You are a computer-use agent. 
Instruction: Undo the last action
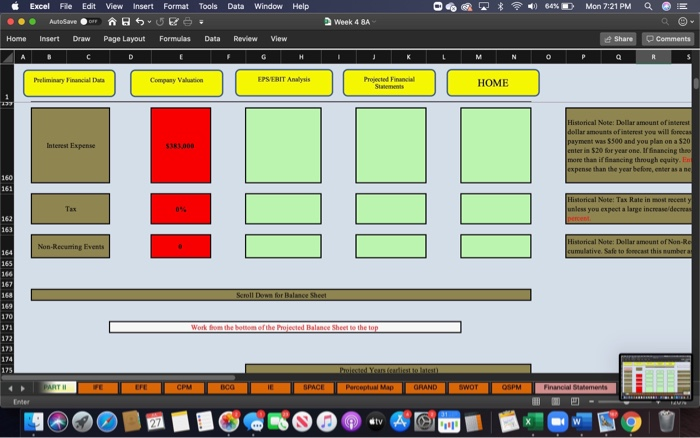(140, 21)
